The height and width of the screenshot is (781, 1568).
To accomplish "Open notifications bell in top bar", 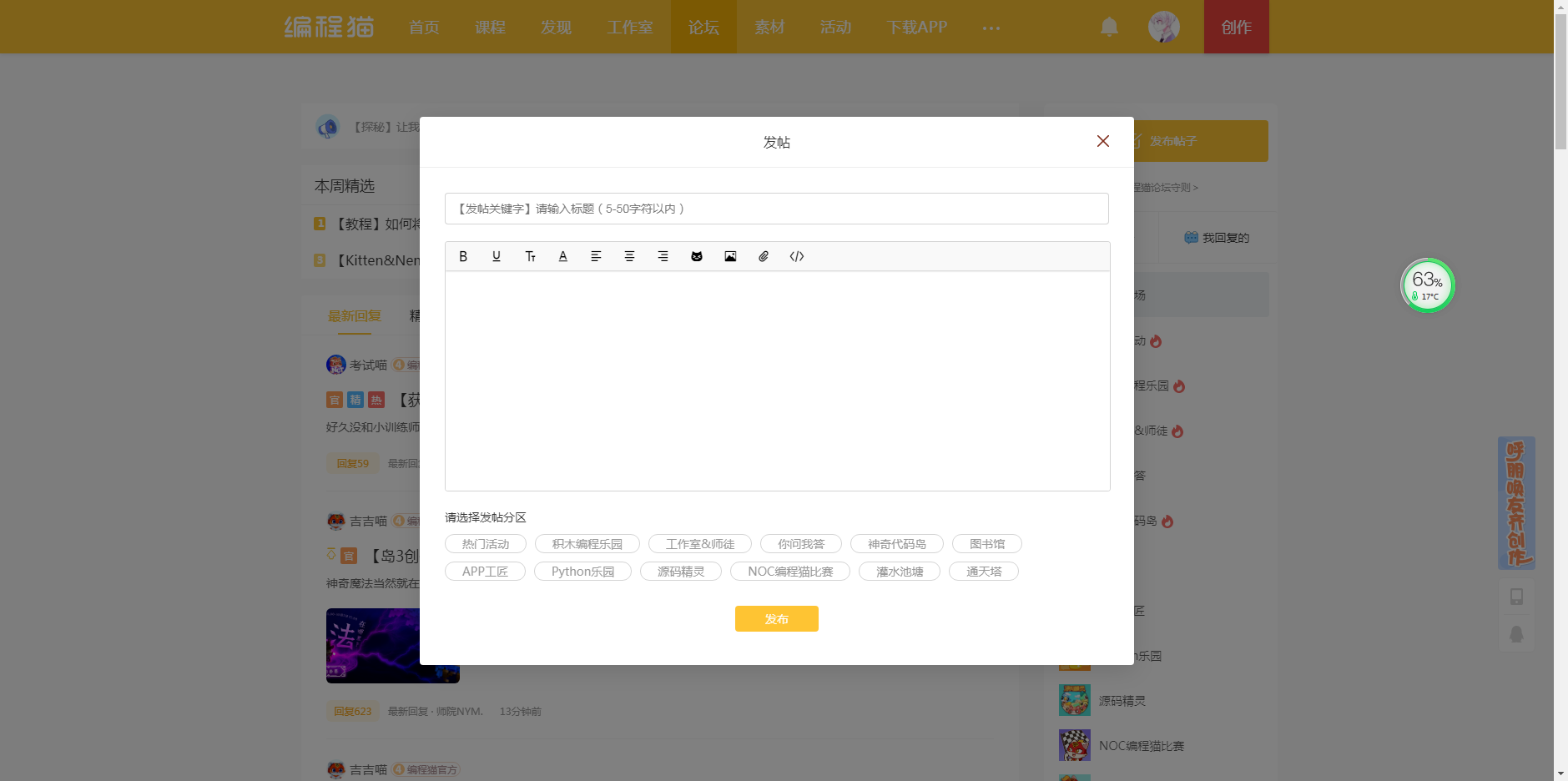I will coord(1109,27).
